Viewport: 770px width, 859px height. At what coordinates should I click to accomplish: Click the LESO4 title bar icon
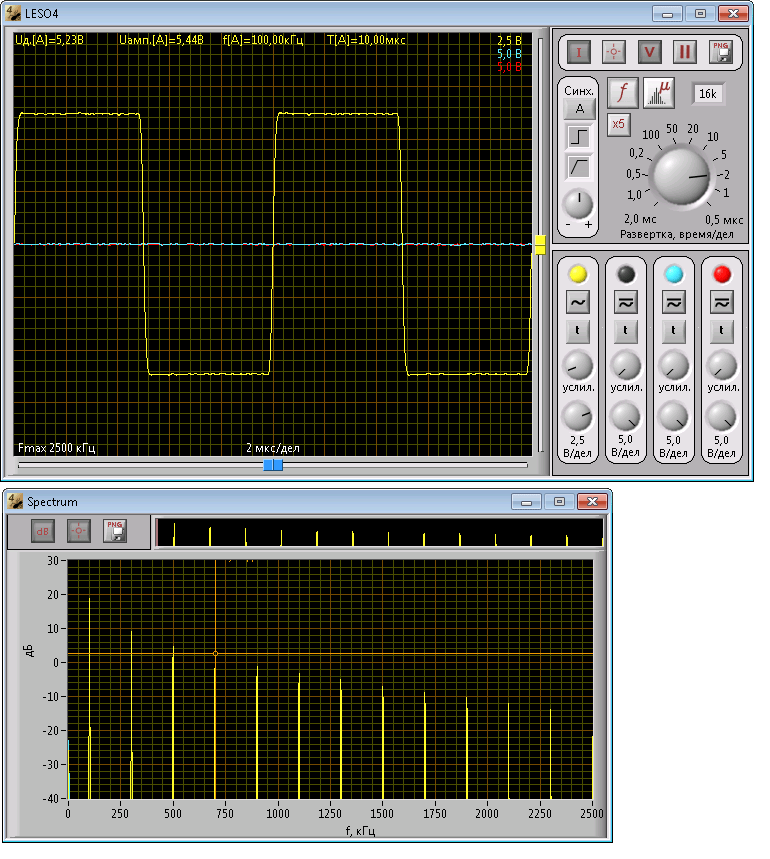(x=13, y=13)
